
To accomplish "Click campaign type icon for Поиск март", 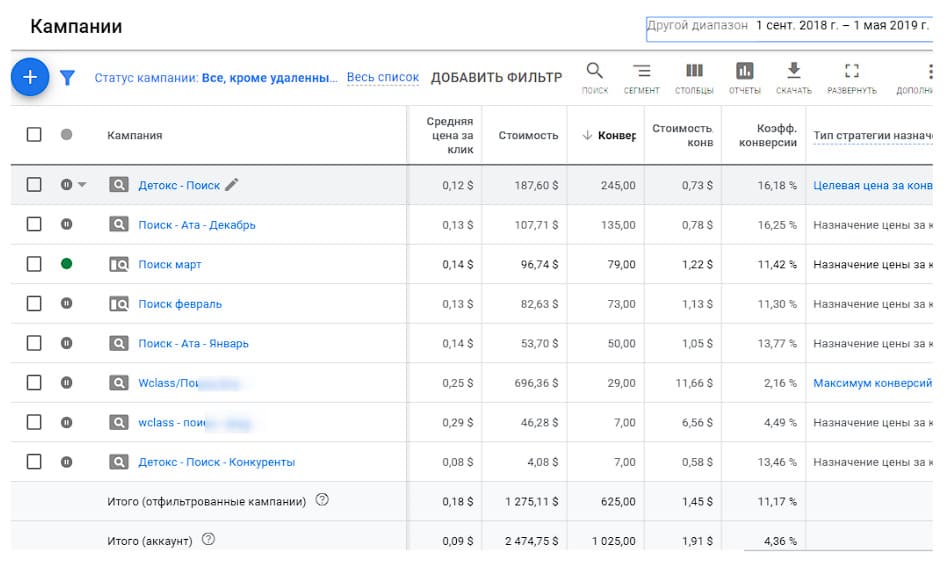I will [x=118, y=264].
